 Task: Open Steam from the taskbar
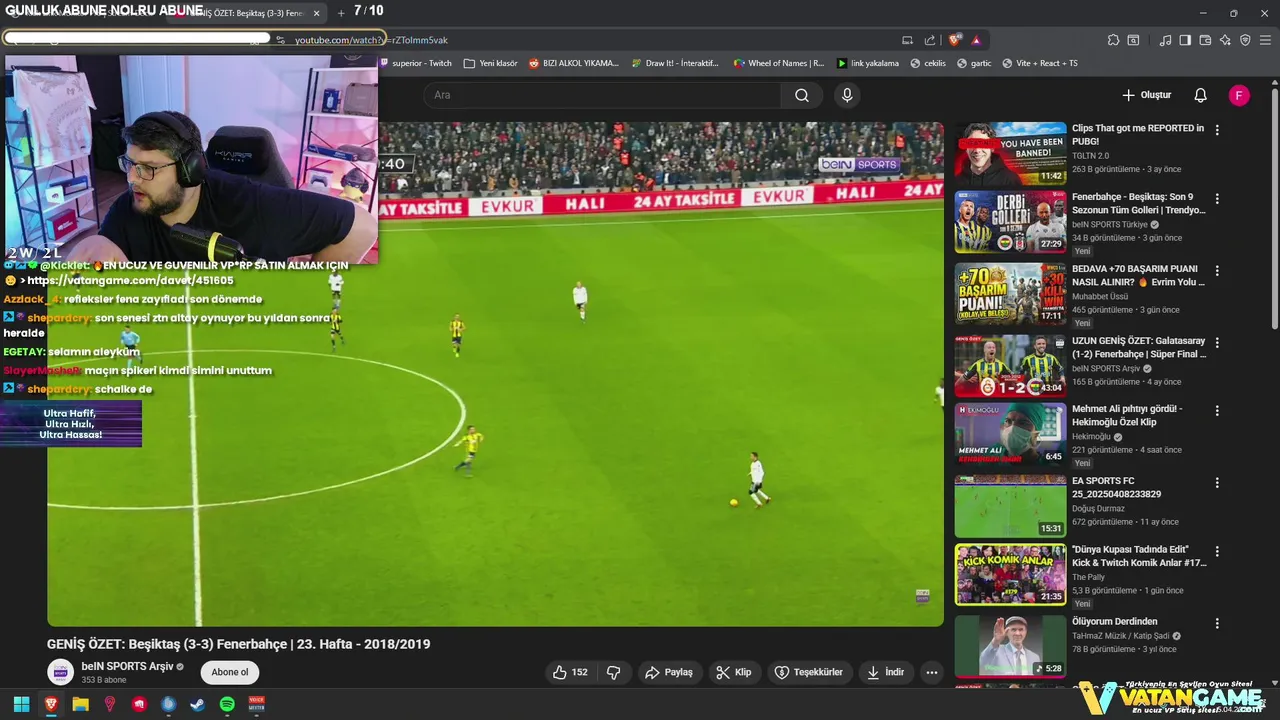click(x=197, y=704)
